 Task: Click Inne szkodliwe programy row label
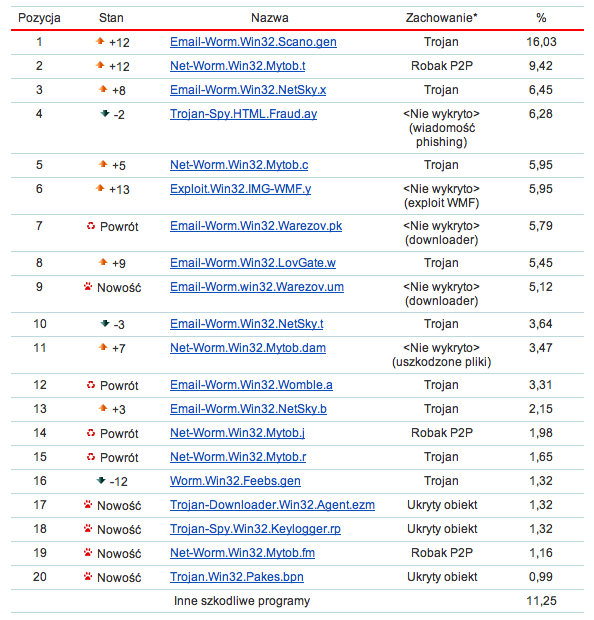tap(242, 601)
